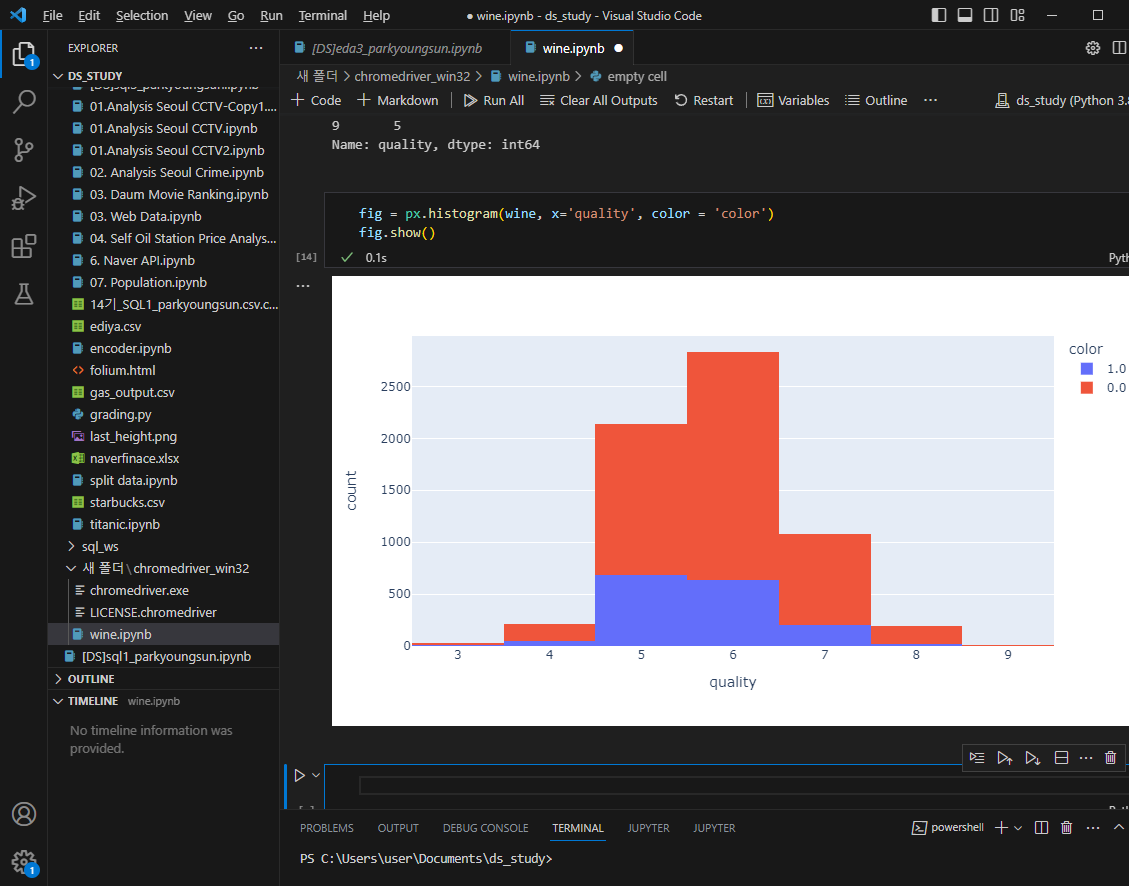Expand the sql_ws folder

coord(163,546)
